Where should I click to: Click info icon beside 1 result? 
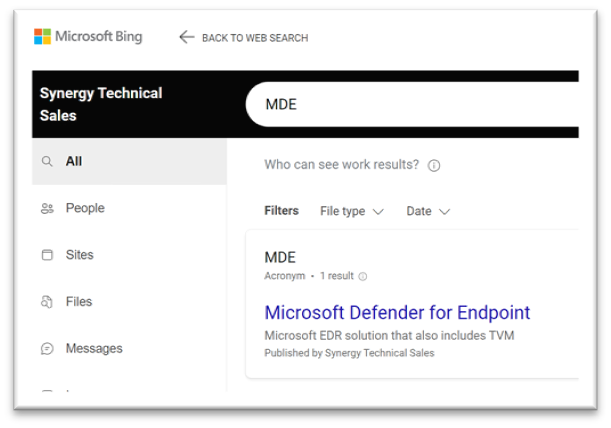pos(363,276)
